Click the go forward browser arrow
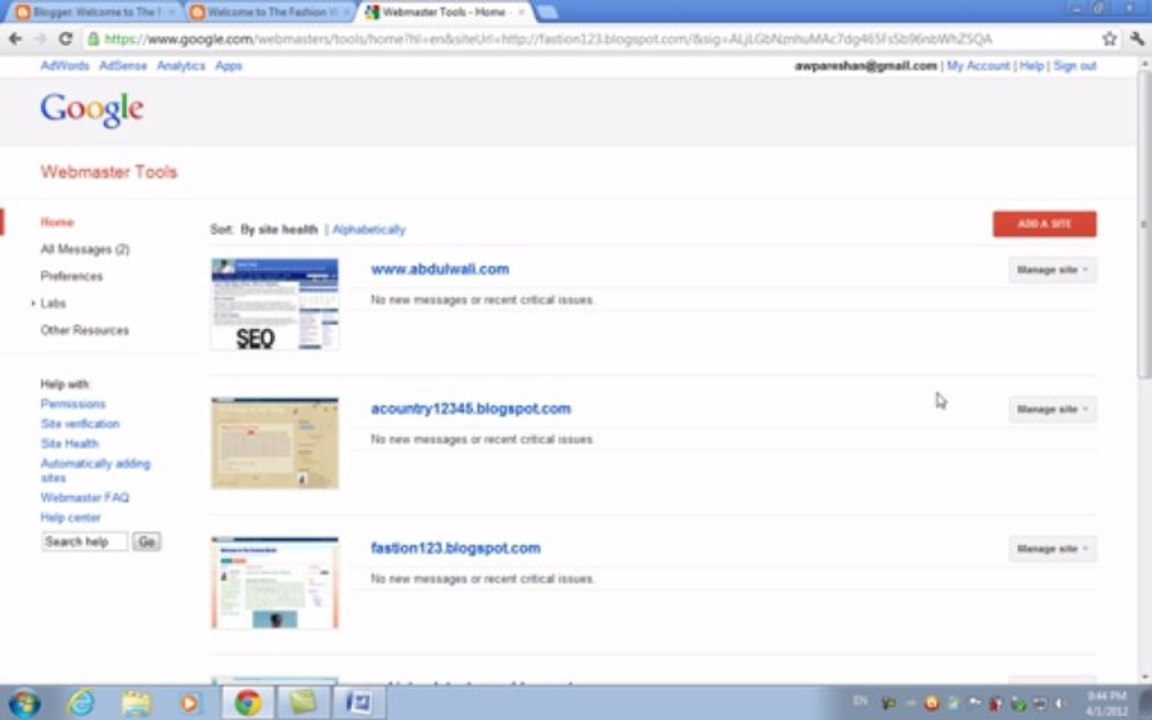Image resolution: width=1152 pixels, height=720 pixels. 40,39
